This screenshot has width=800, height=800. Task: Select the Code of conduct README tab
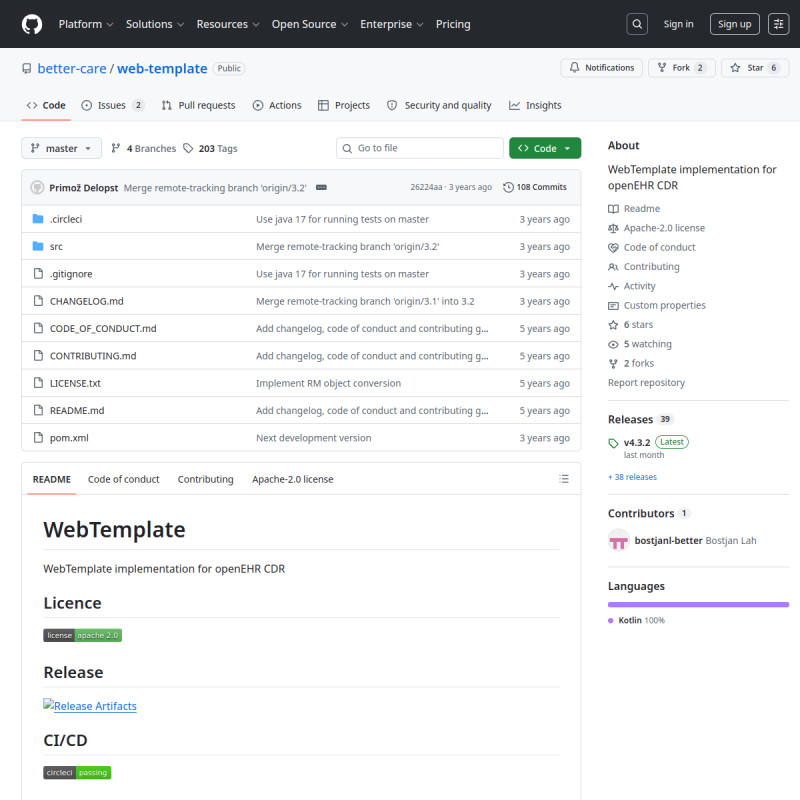[x=123, y=479]
